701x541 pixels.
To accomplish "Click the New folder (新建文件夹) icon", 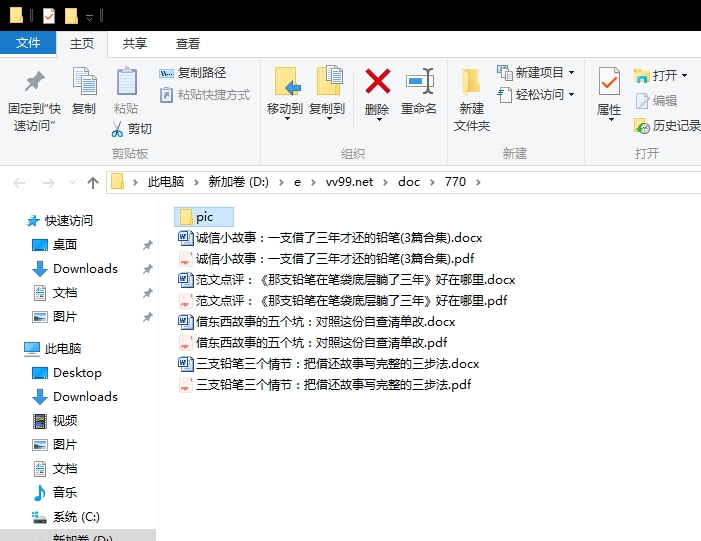I will (471, 81).
